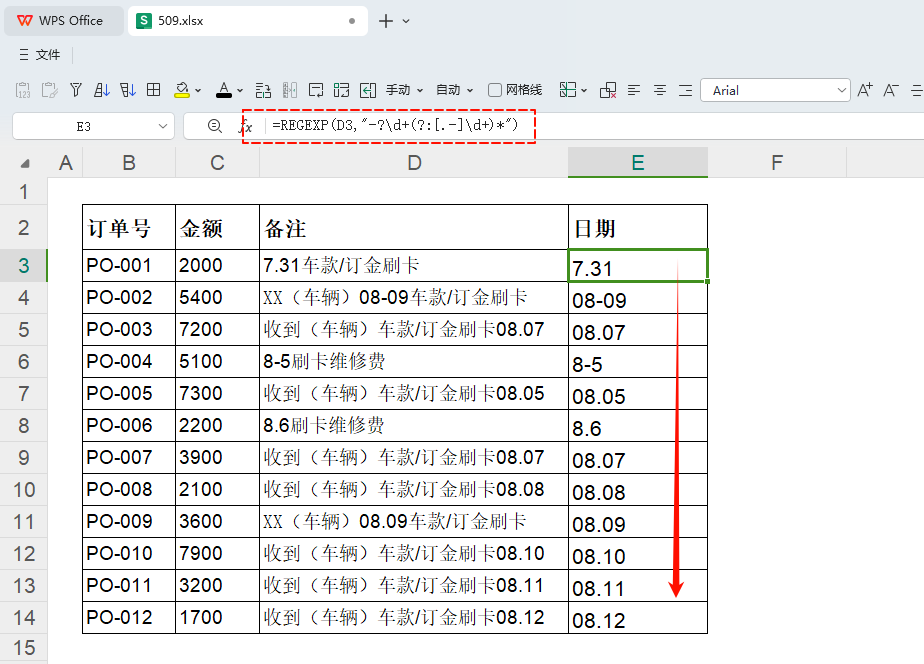Select column A header

[x=65, y=163]
